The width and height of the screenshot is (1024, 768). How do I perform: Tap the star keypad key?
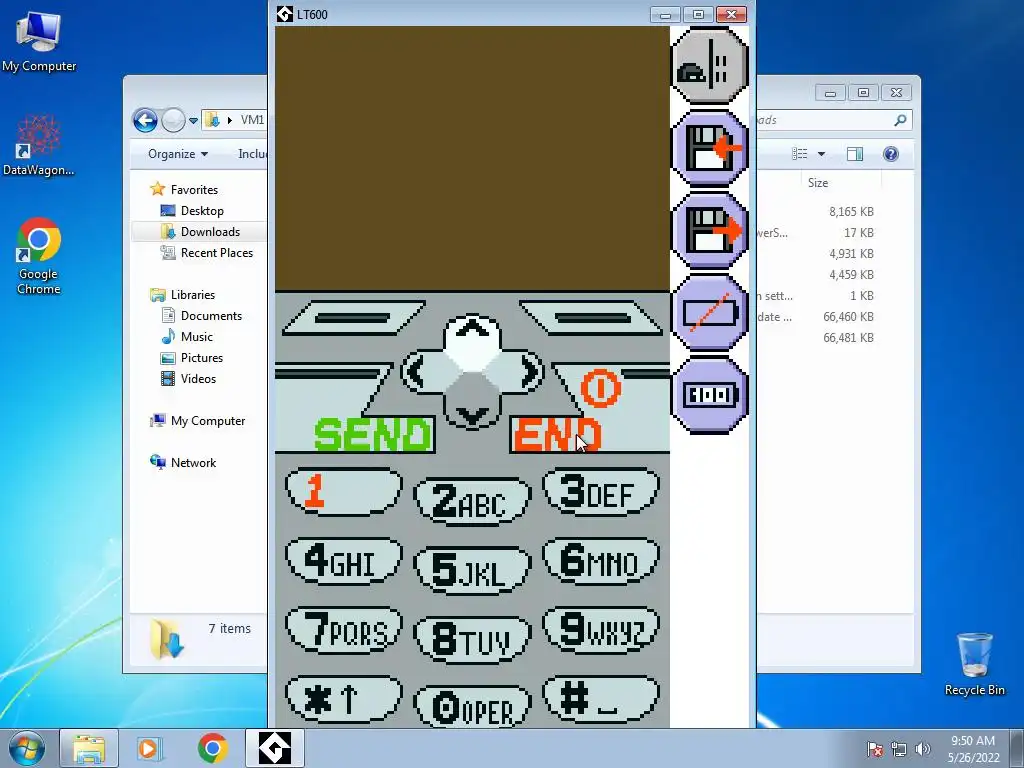[x=344, y=699]
